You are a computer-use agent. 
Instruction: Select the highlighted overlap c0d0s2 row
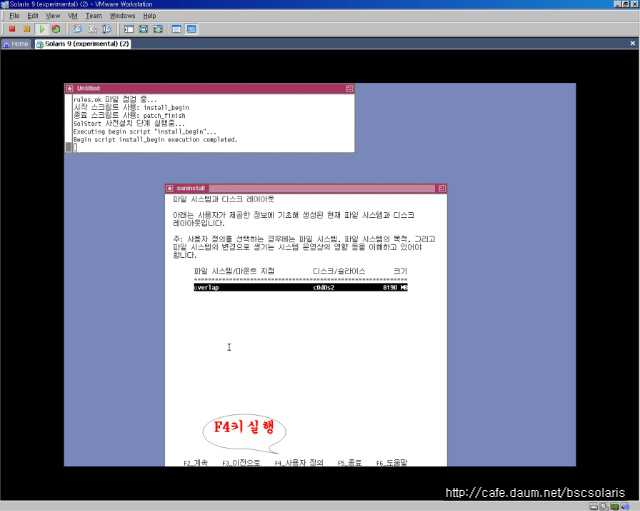(301, 287)
